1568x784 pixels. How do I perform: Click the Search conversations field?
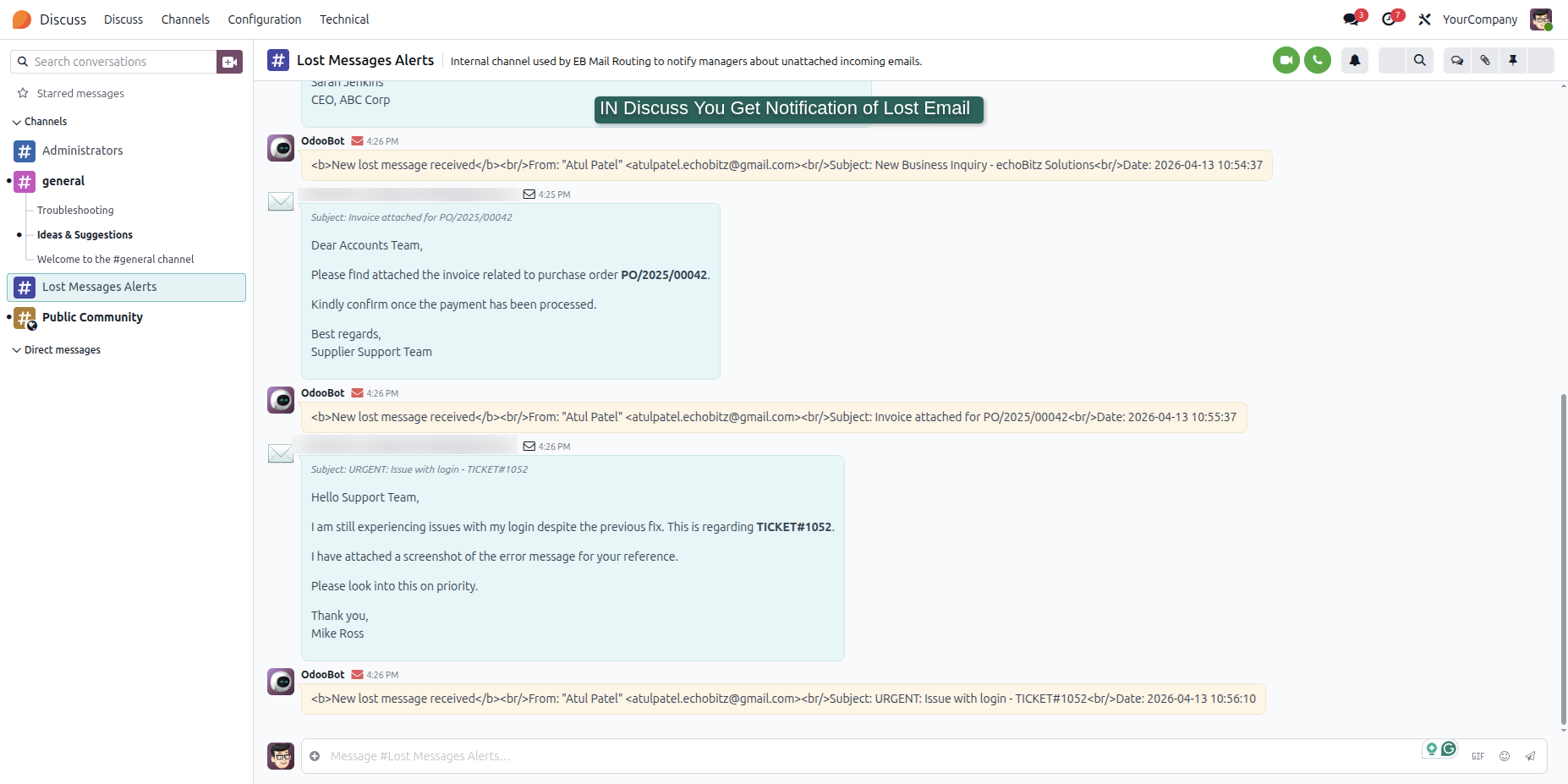114,62
